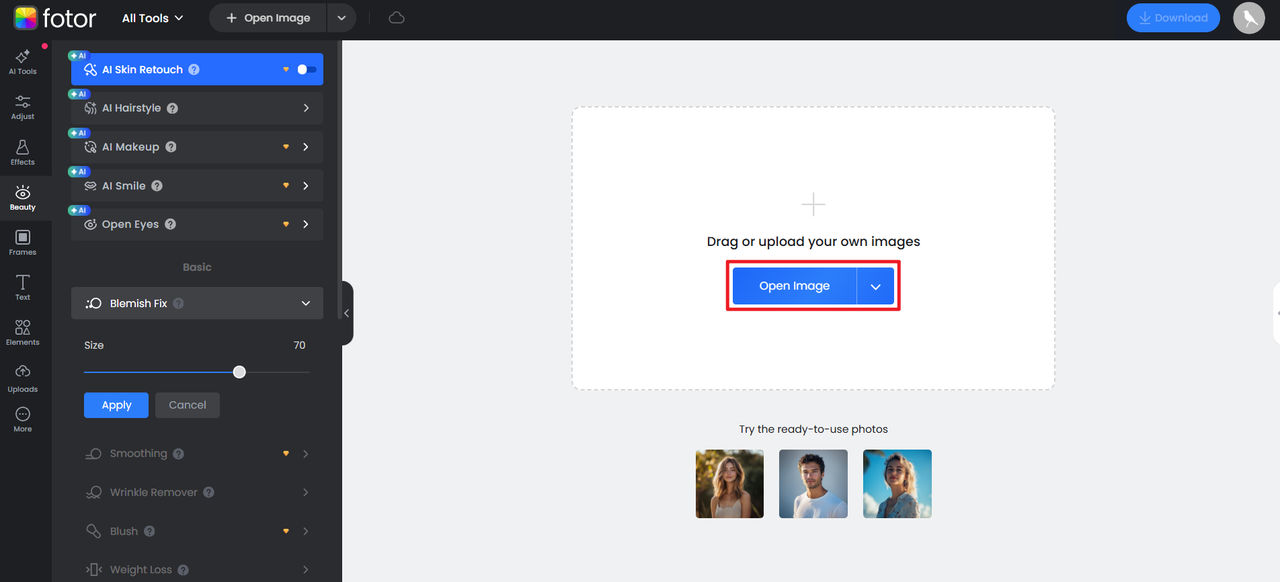Screen dimensions: 1280x582
Task: Click help icon beside Wrinkle Remover
Action: [207, 493]
